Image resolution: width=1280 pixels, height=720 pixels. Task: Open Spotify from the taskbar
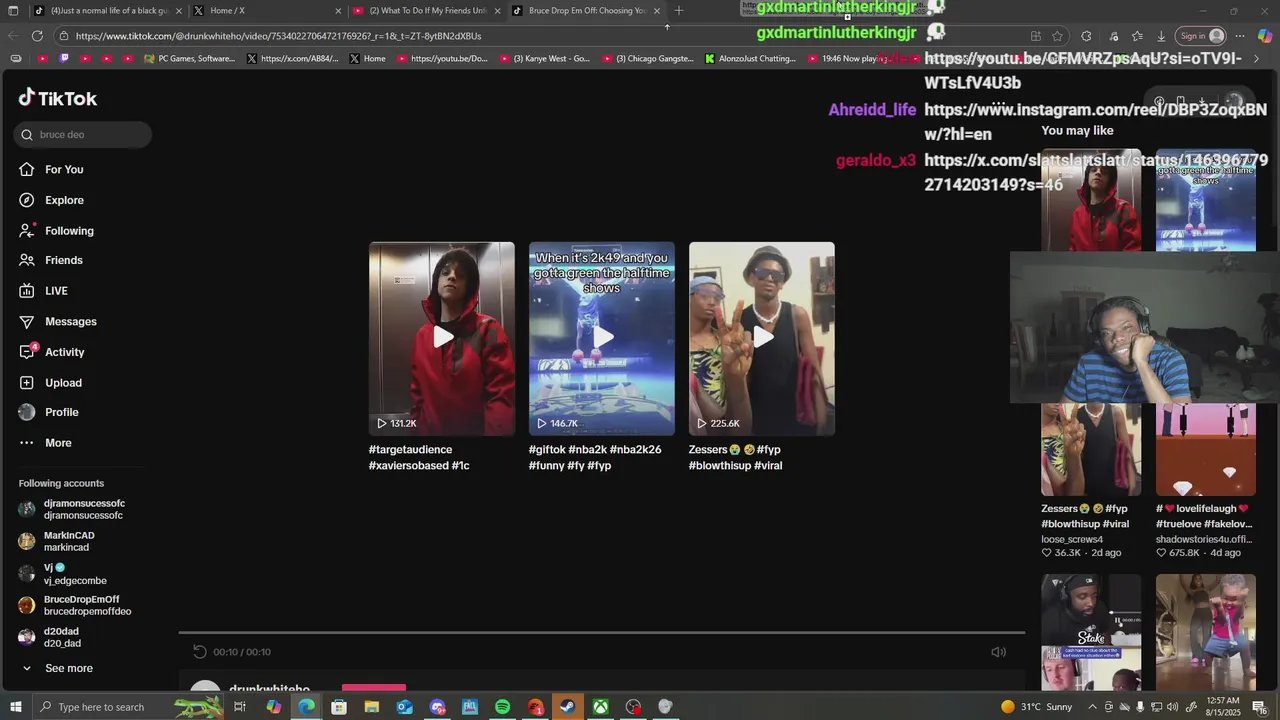click(502, 707)
